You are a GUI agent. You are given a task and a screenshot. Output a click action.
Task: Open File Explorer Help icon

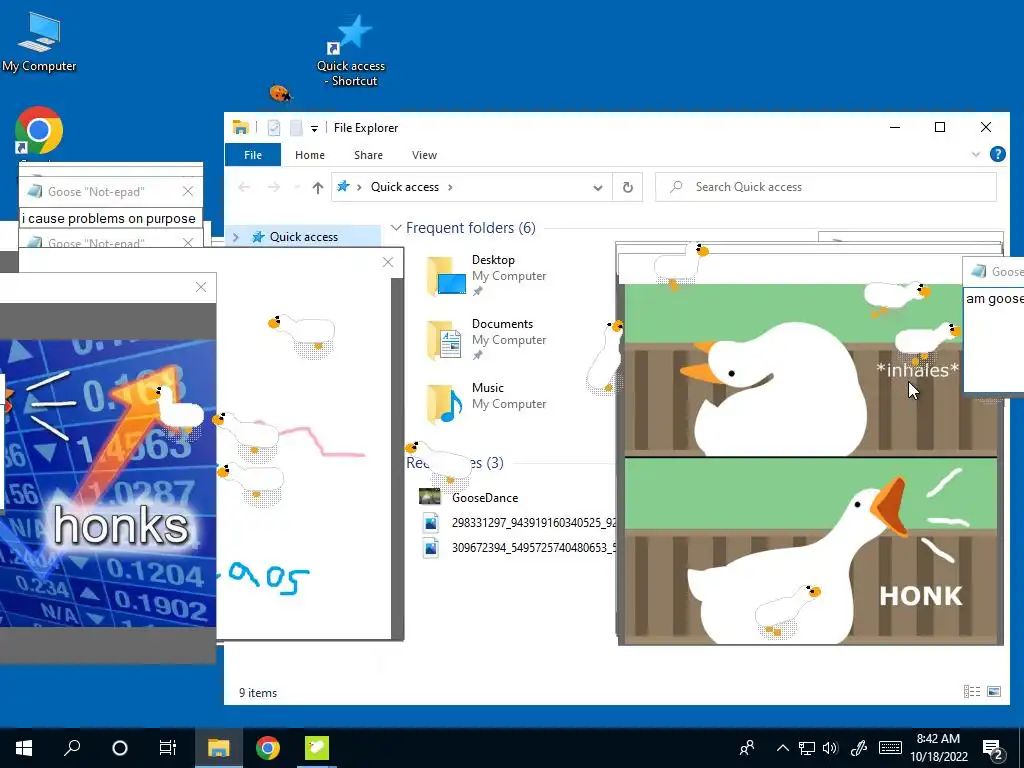[997, 154]
